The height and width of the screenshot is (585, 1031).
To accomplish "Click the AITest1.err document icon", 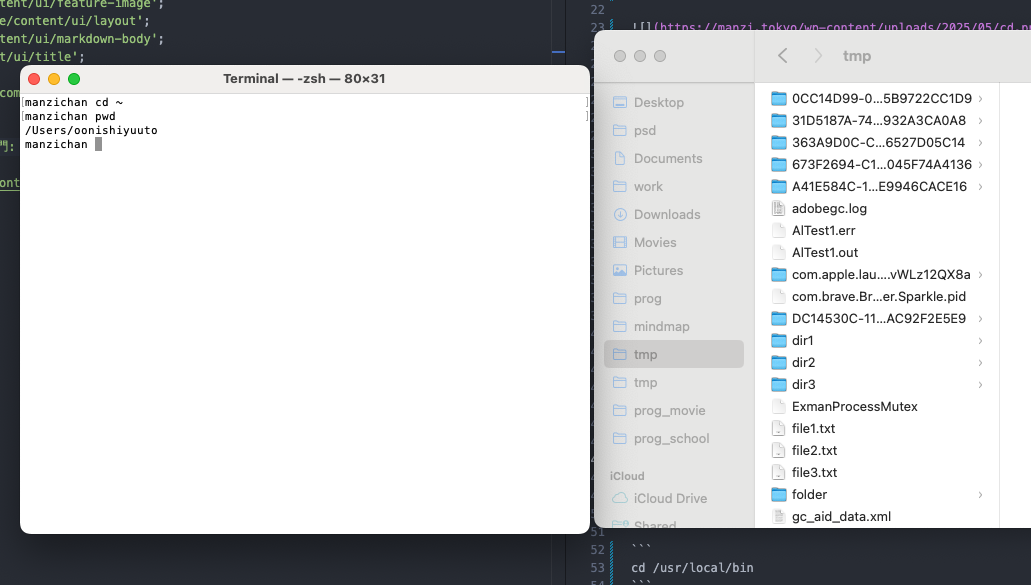I will click(779, 231).
